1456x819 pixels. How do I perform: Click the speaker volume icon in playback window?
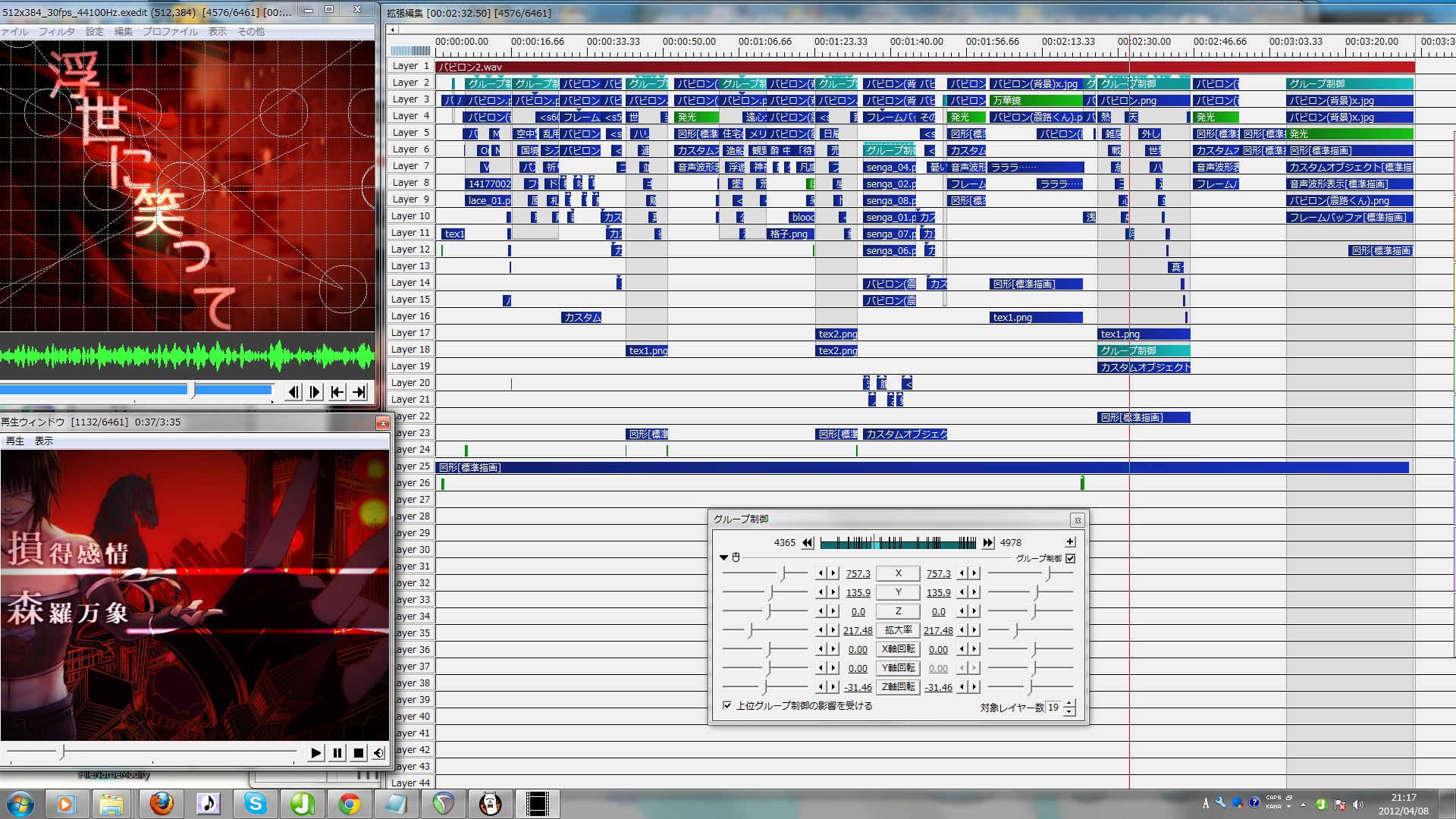pos(378,753)
